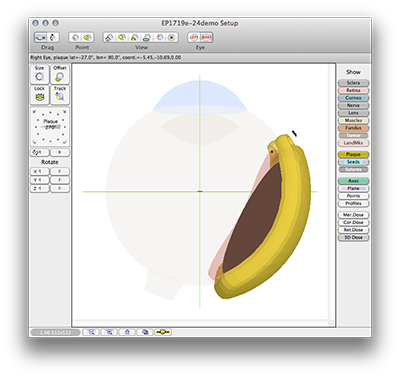The height and width of the screenshot is (377, 400).
Task: Click top-left arrow on Plaque dial
Action: point(34,111)
